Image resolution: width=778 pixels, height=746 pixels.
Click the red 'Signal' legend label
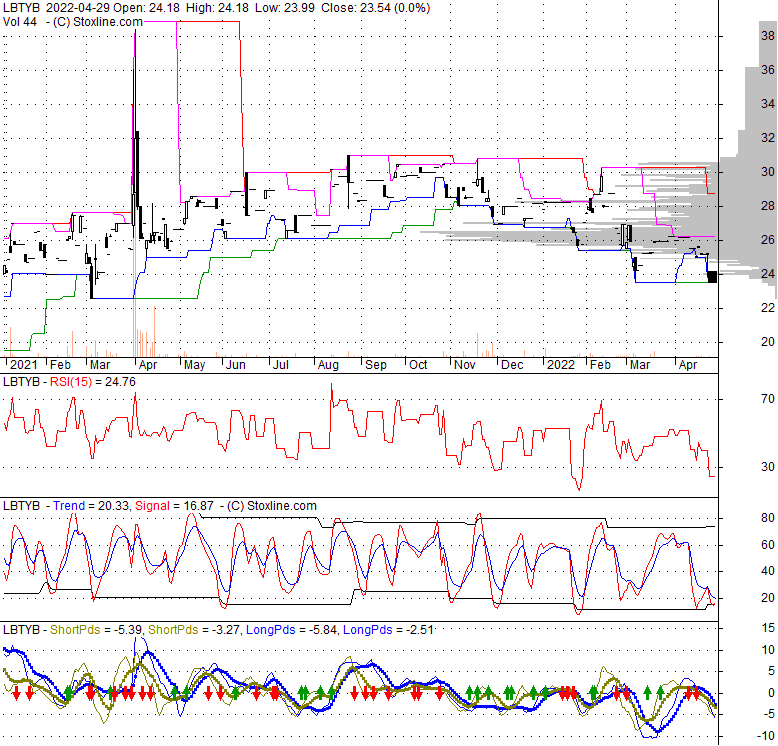click(x=152, y=505)
